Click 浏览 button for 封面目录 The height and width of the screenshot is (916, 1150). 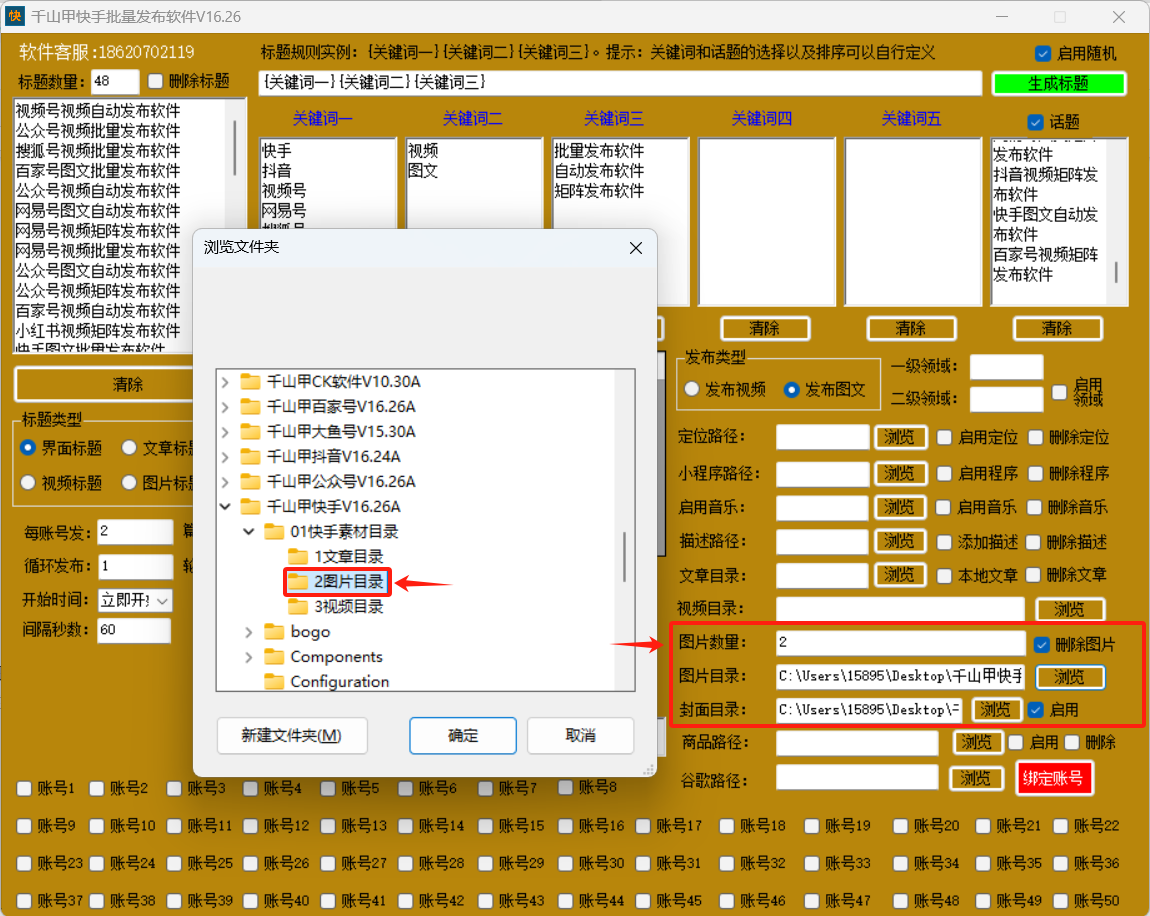click(995, 710)
